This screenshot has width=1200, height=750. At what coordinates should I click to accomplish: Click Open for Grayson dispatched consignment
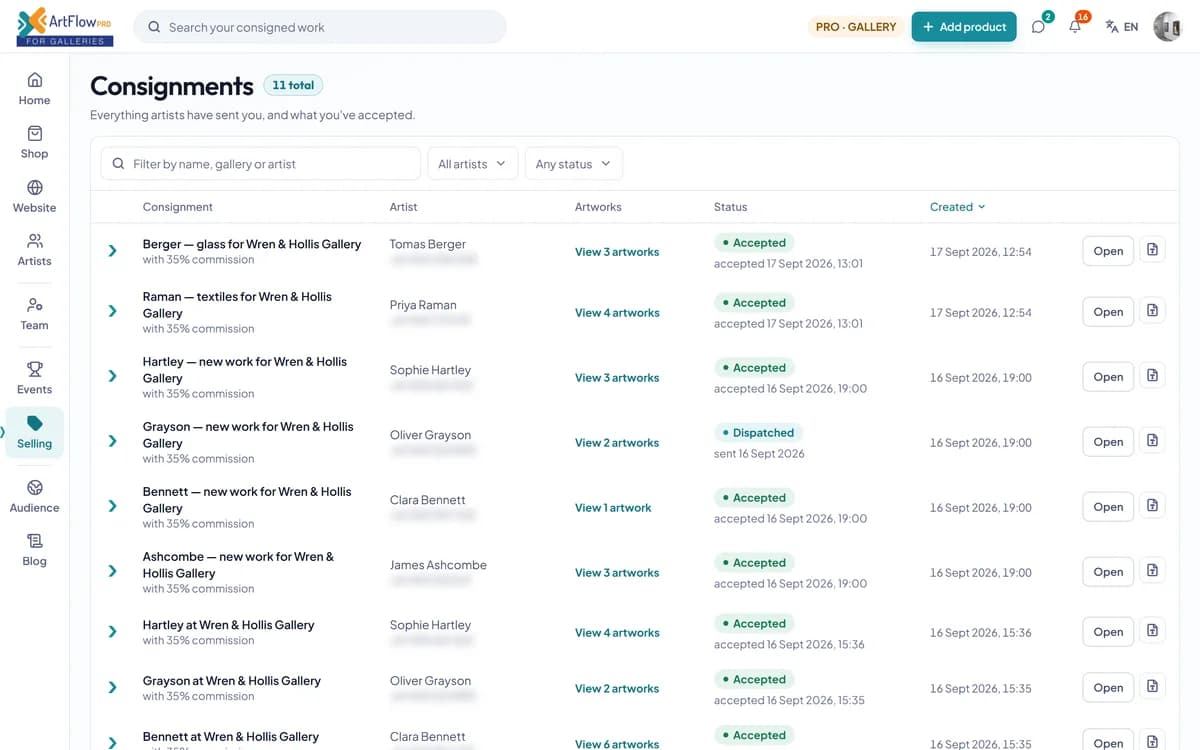[x=1108, y=442]
